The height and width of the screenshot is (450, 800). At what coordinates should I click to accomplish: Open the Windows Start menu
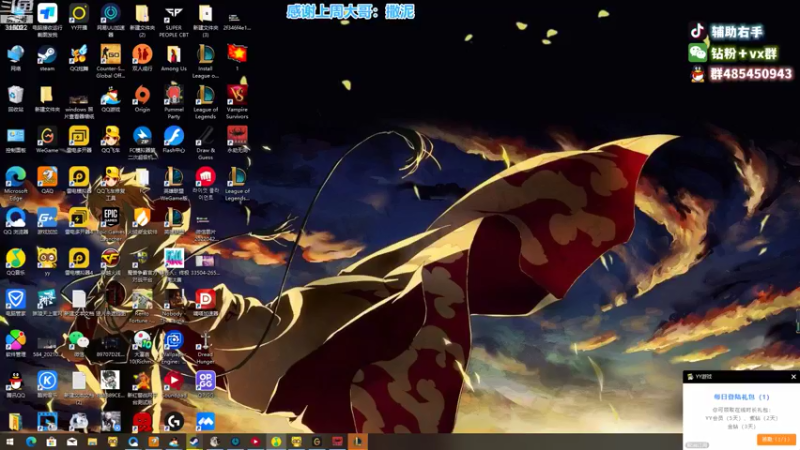(10, 442)
